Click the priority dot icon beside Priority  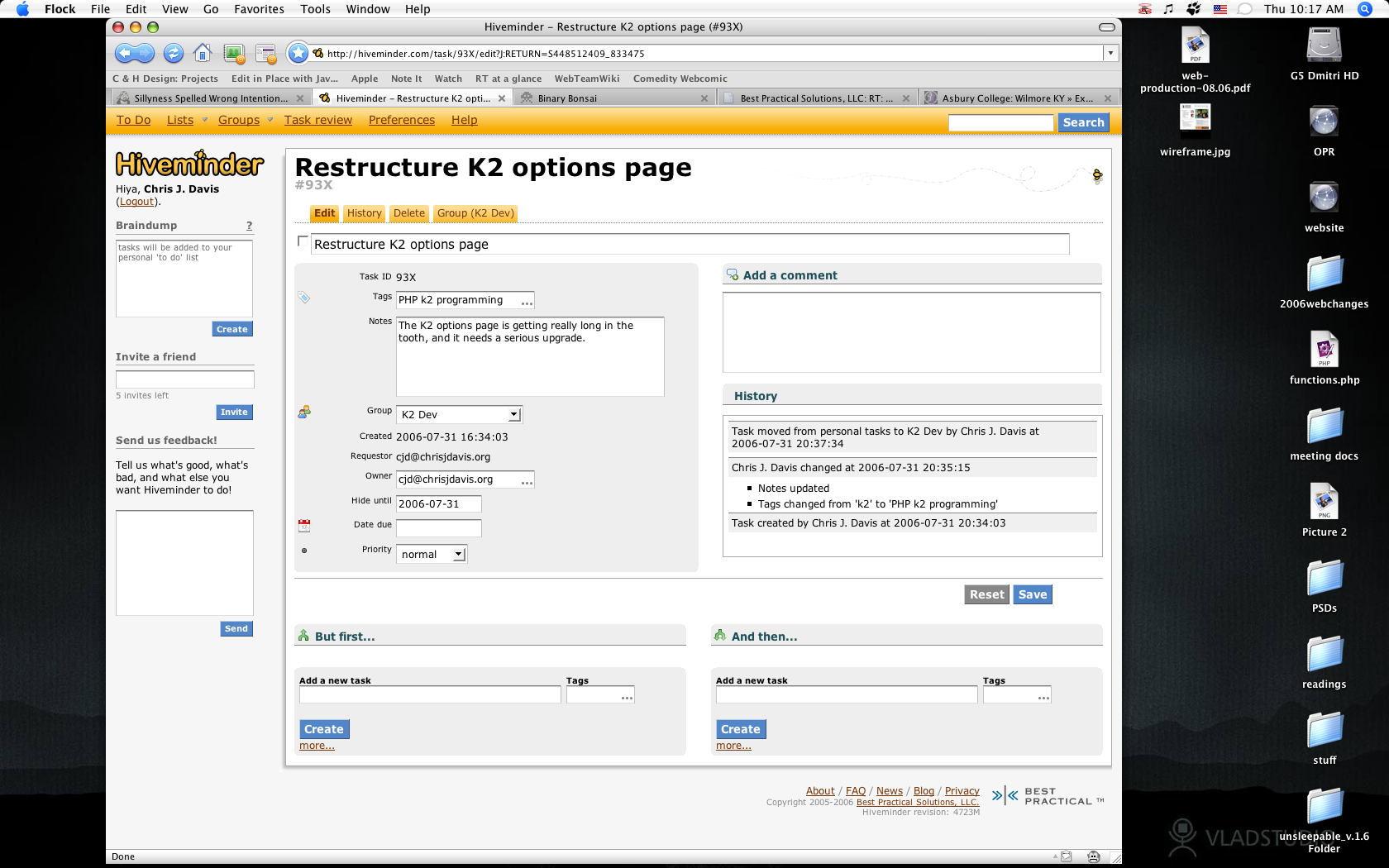click(x=304, y=551)
